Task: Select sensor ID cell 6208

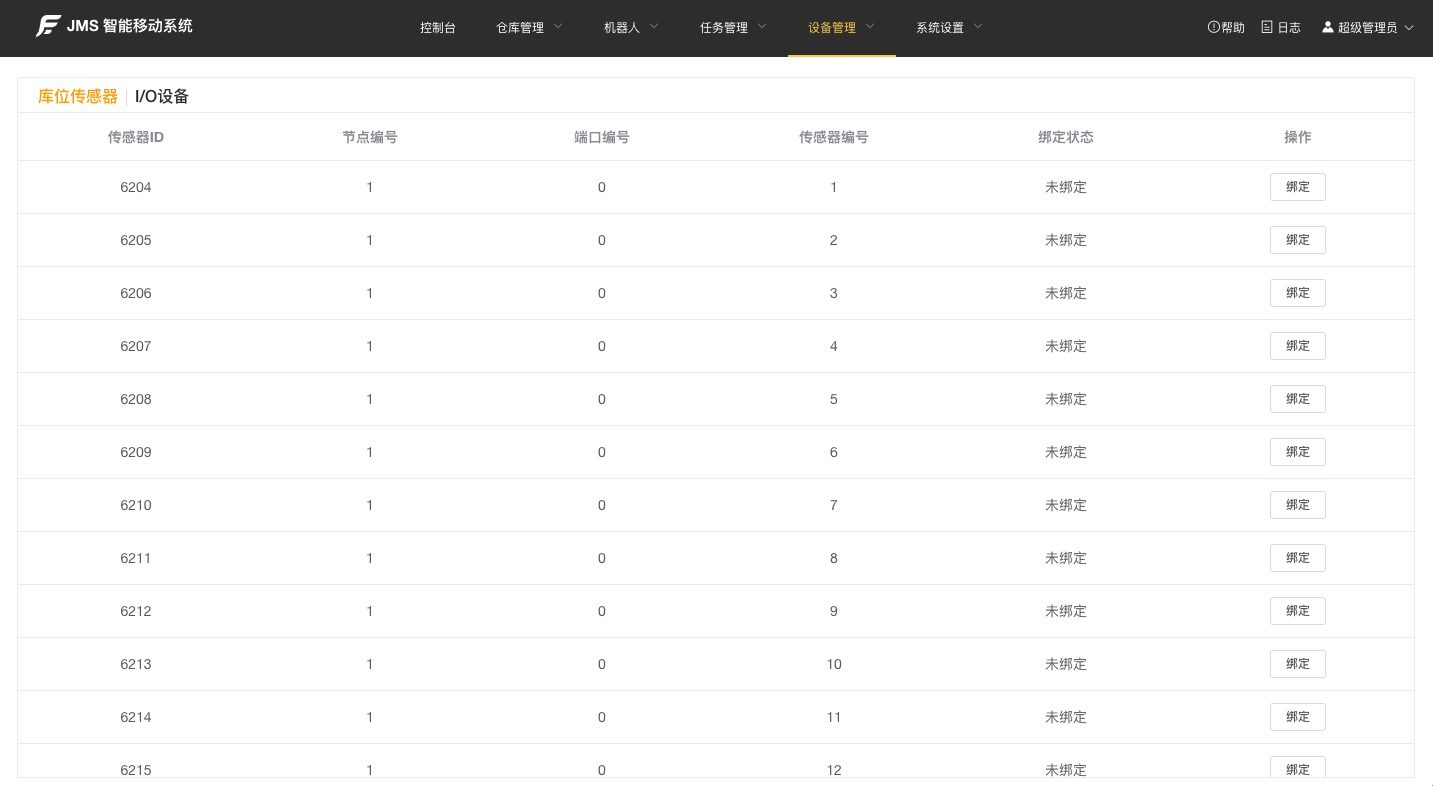Action: pyautogui.click(x=136, y=399)
